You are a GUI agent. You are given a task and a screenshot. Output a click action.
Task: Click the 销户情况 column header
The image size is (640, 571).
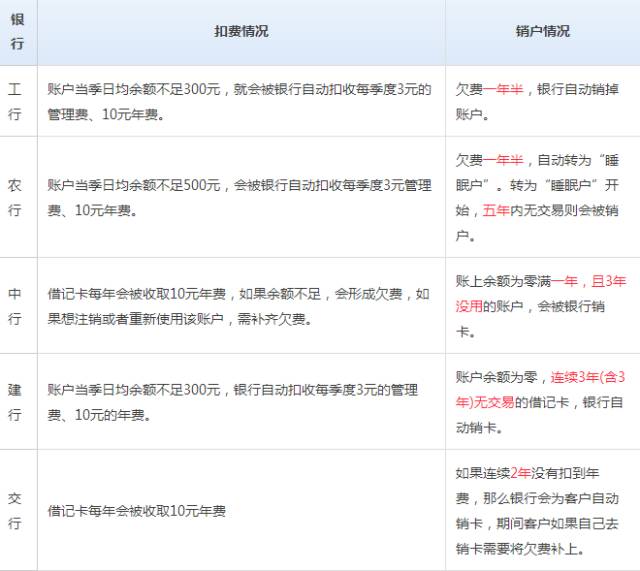(542, 31)
